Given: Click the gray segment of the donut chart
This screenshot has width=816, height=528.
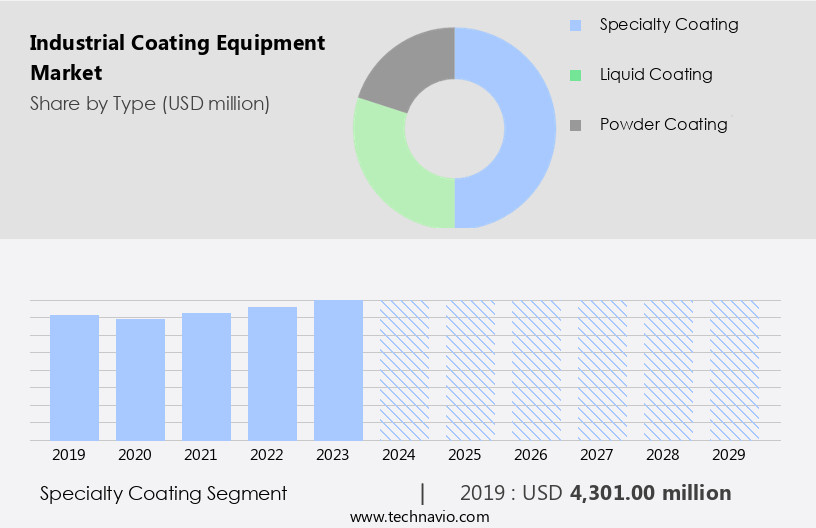Looking at the screenshot, I should (400, 67).
